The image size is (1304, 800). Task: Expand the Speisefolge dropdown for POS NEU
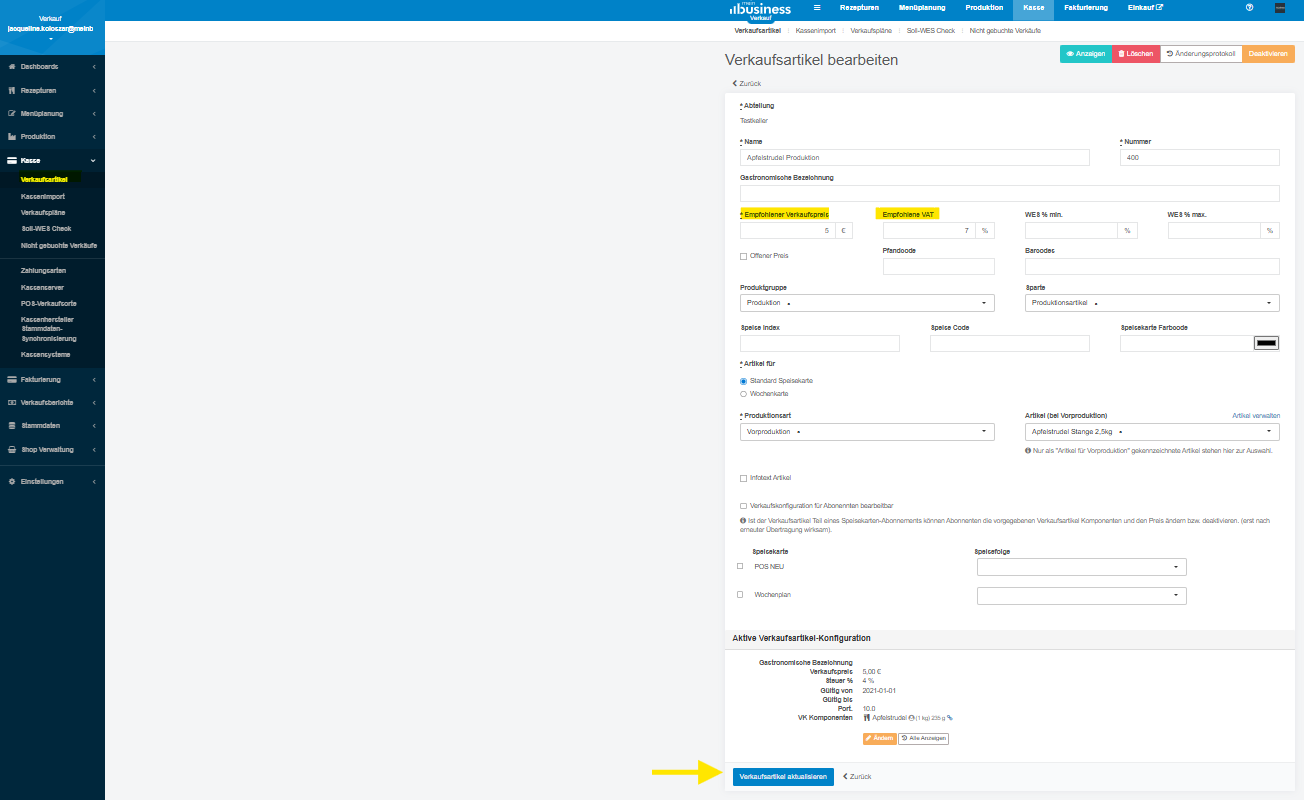(1081, 567)
